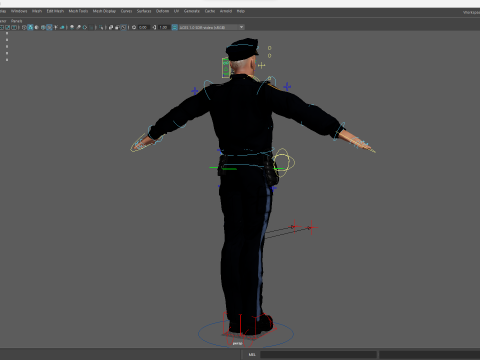Open the UV menu
This screenshot has width=480, height=360.
point(176,11)
